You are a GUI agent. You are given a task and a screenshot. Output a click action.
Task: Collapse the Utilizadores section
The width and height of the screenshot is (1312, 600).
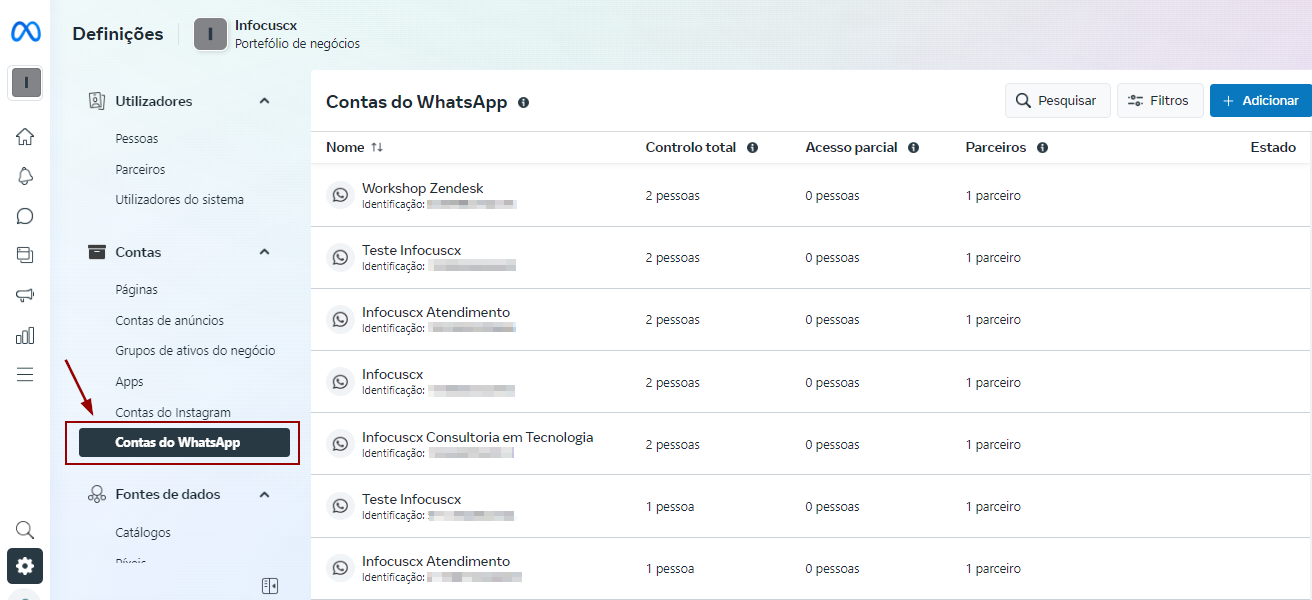pyautogui.click(x=264, y=101)
